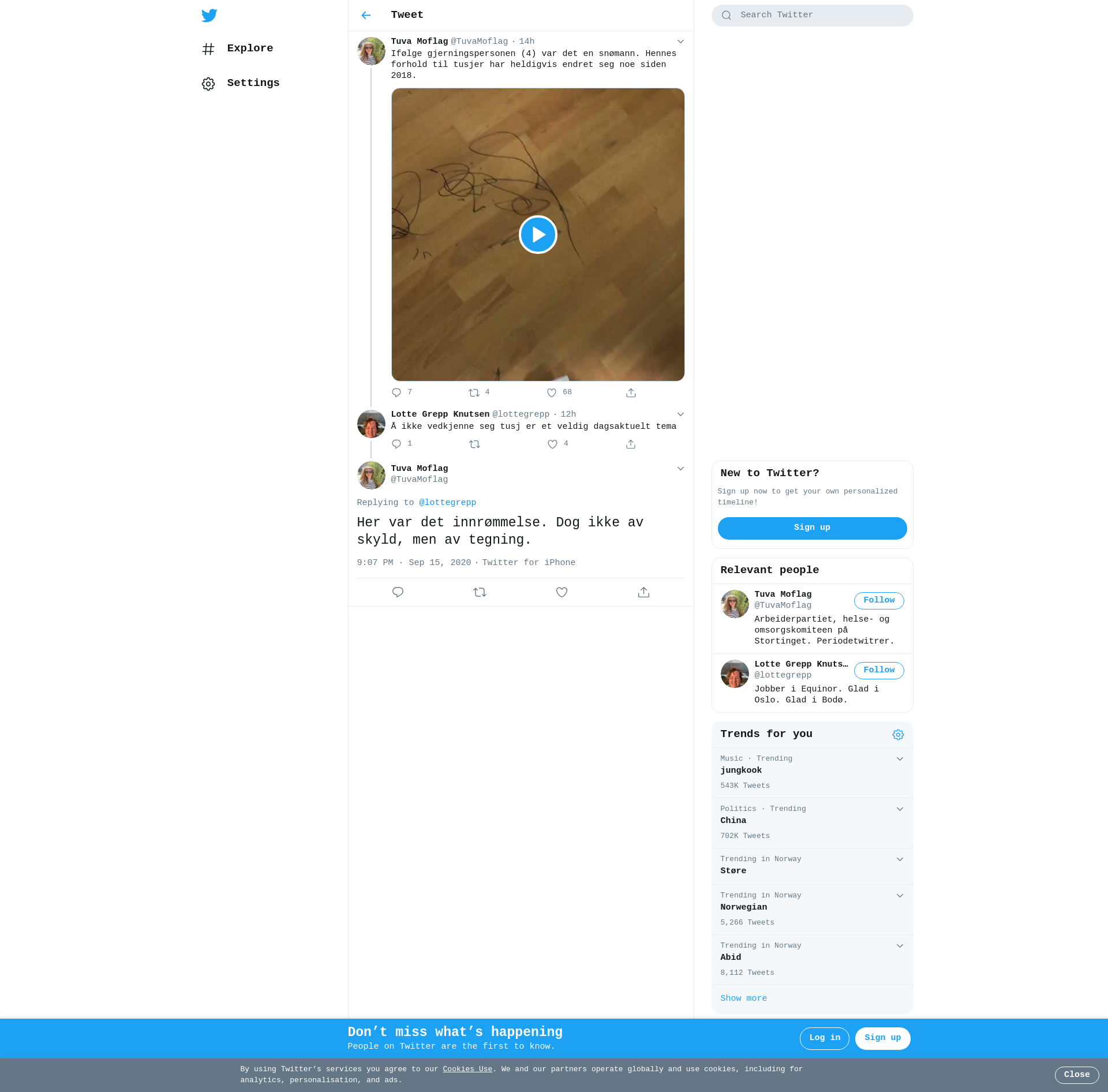Screen dimensions: 1108x1092
Task: Reply to Lotte Grepp Knutsen's tweet
Action: coord(396,444)
